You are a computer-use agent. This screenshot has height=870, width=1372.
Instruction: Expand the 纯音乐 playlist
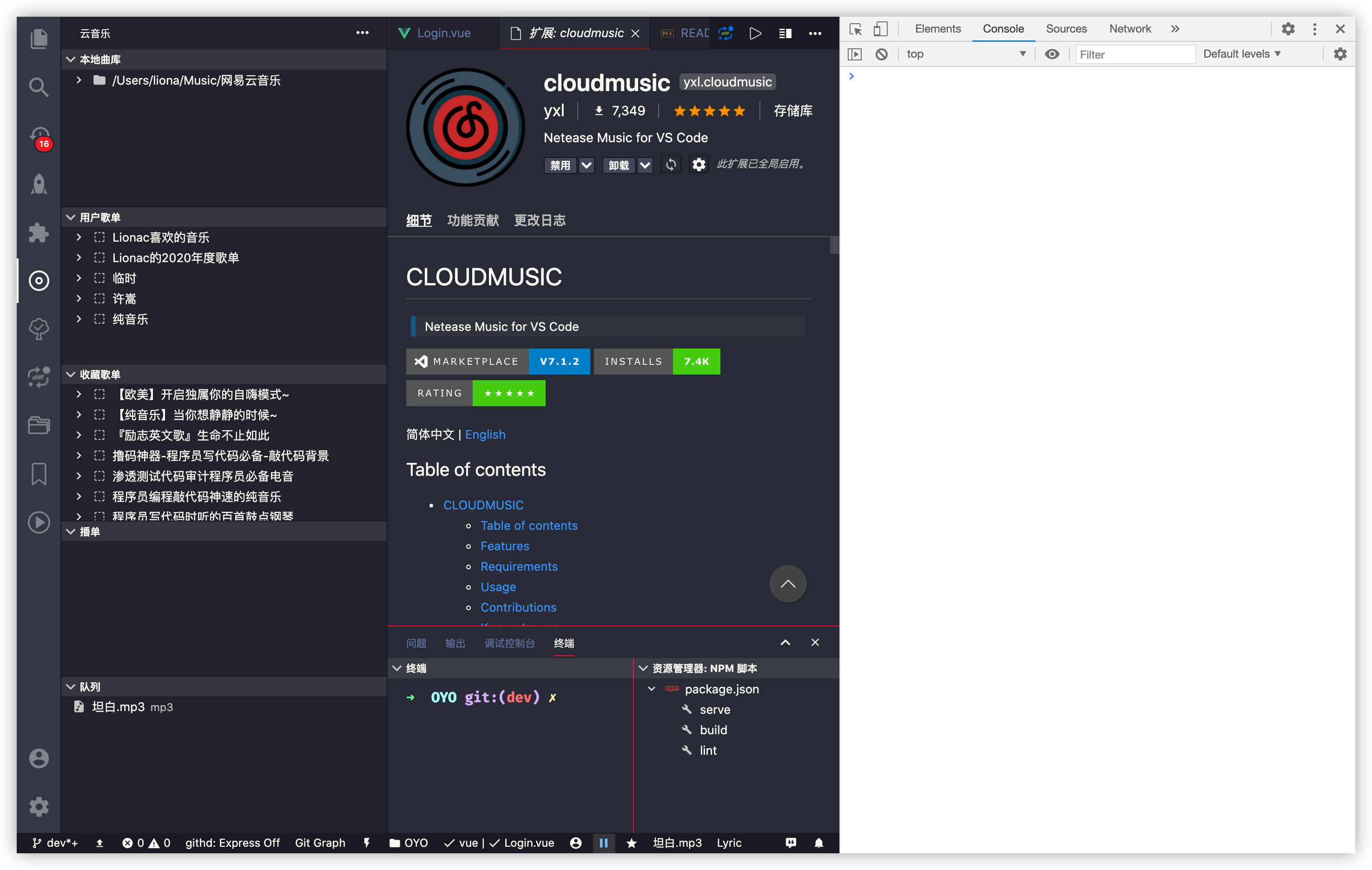point(79,319)
